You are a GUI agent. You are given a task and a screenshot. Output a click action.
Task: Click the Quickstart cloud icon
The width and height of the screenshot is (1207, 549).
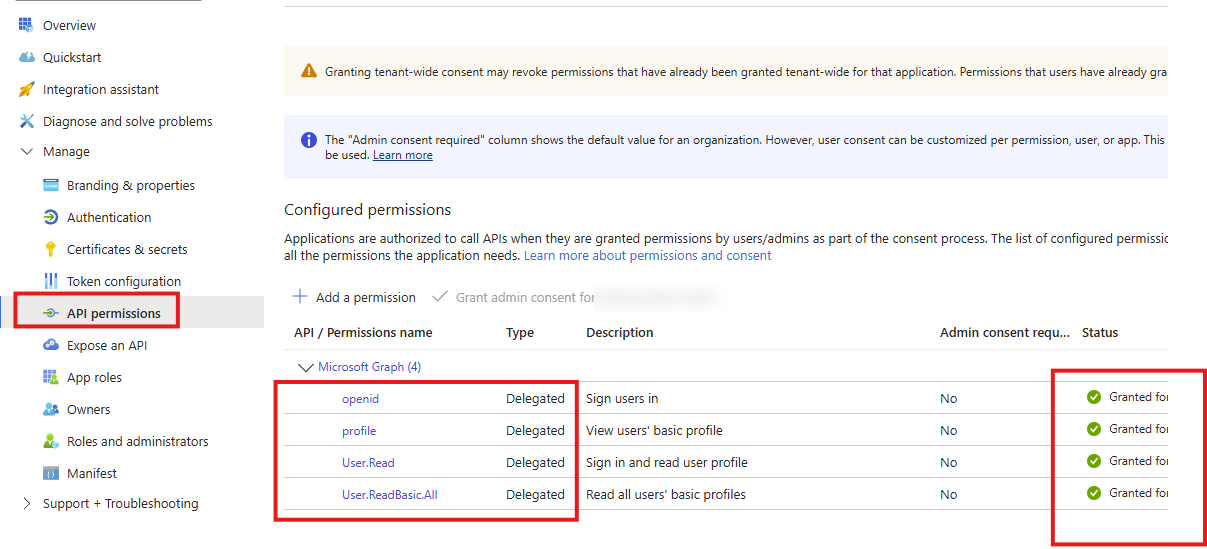pyautogui.click(x=26, y=57)
